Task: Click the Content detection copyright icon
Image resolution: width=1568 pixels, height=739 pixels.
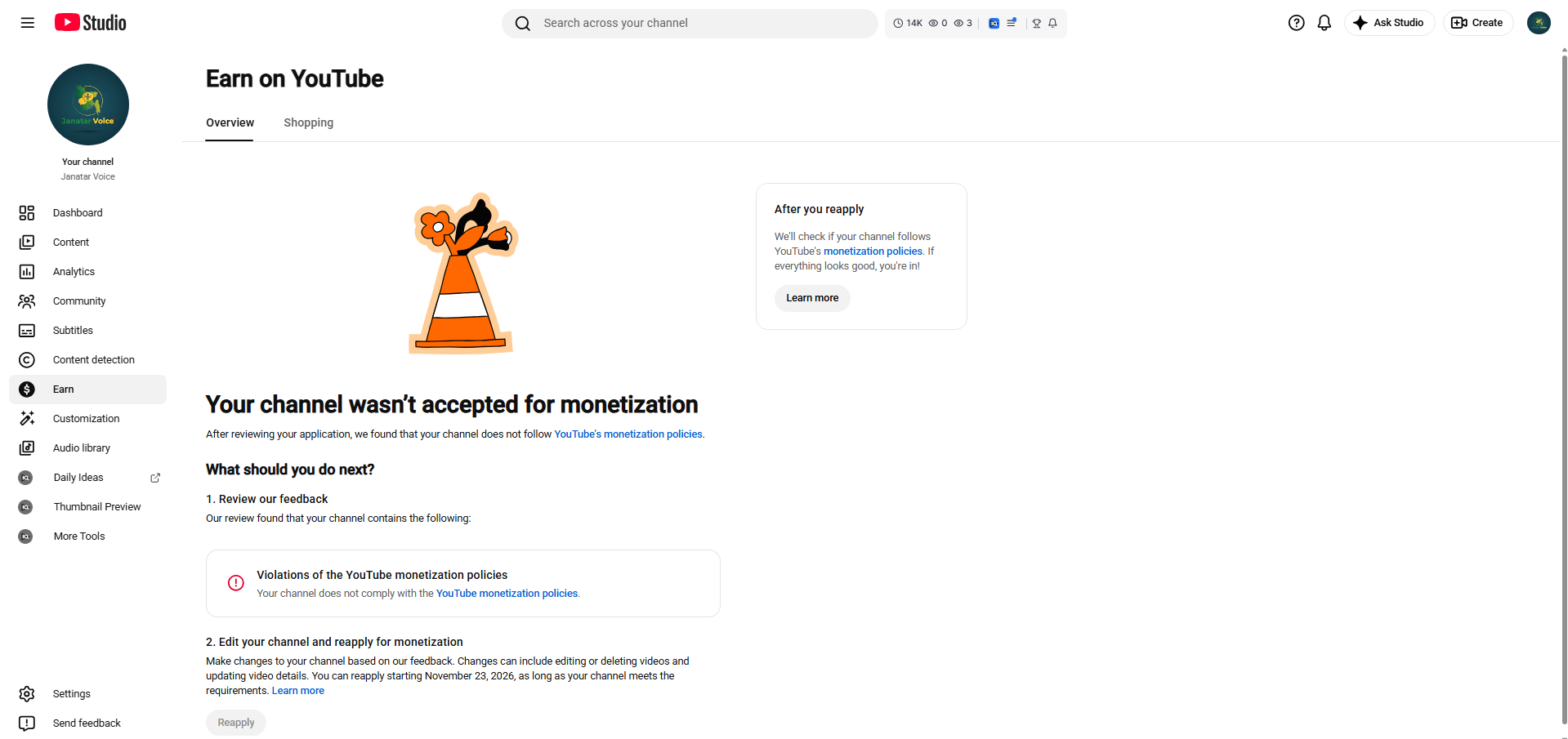Action: [27, 360]
